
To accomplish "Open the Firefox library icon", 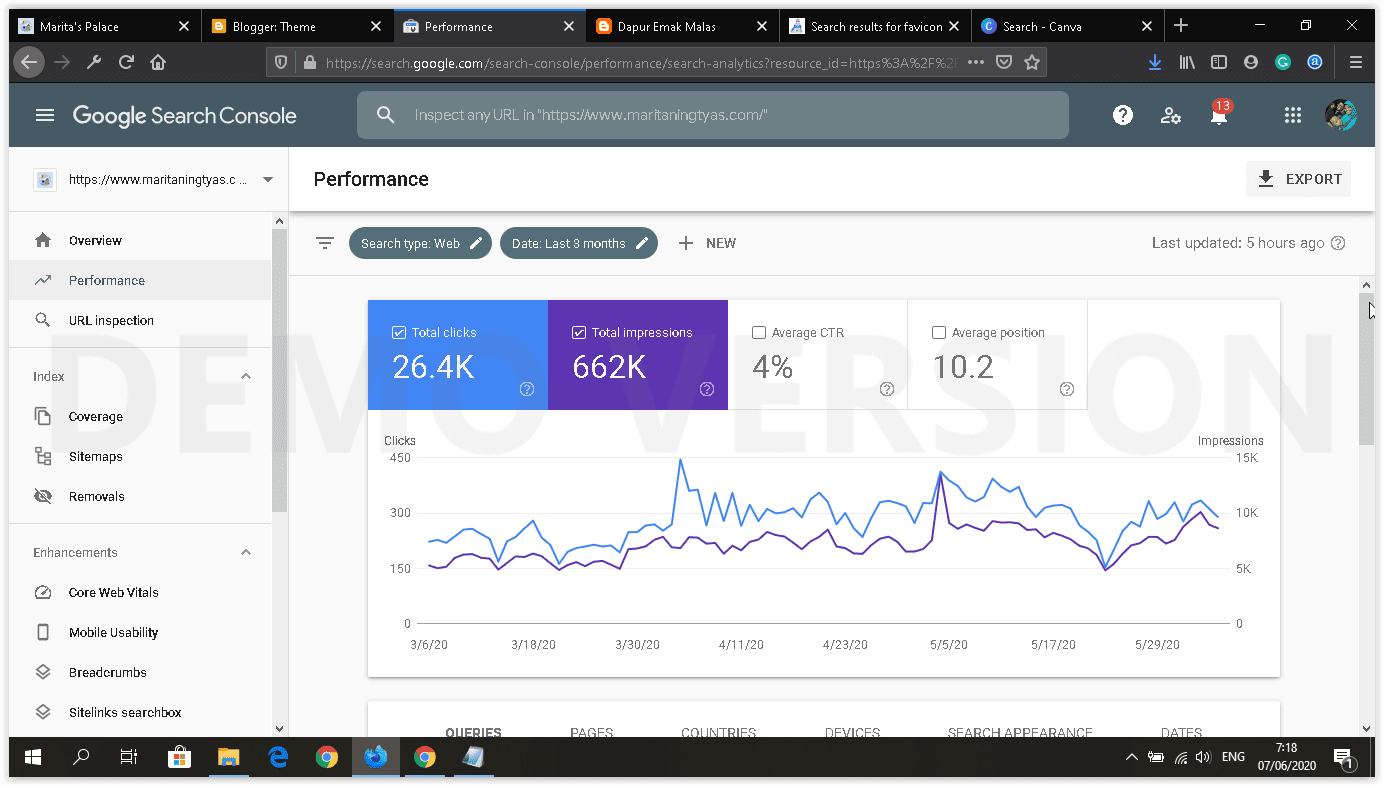I will click(x=1187, y=62).
